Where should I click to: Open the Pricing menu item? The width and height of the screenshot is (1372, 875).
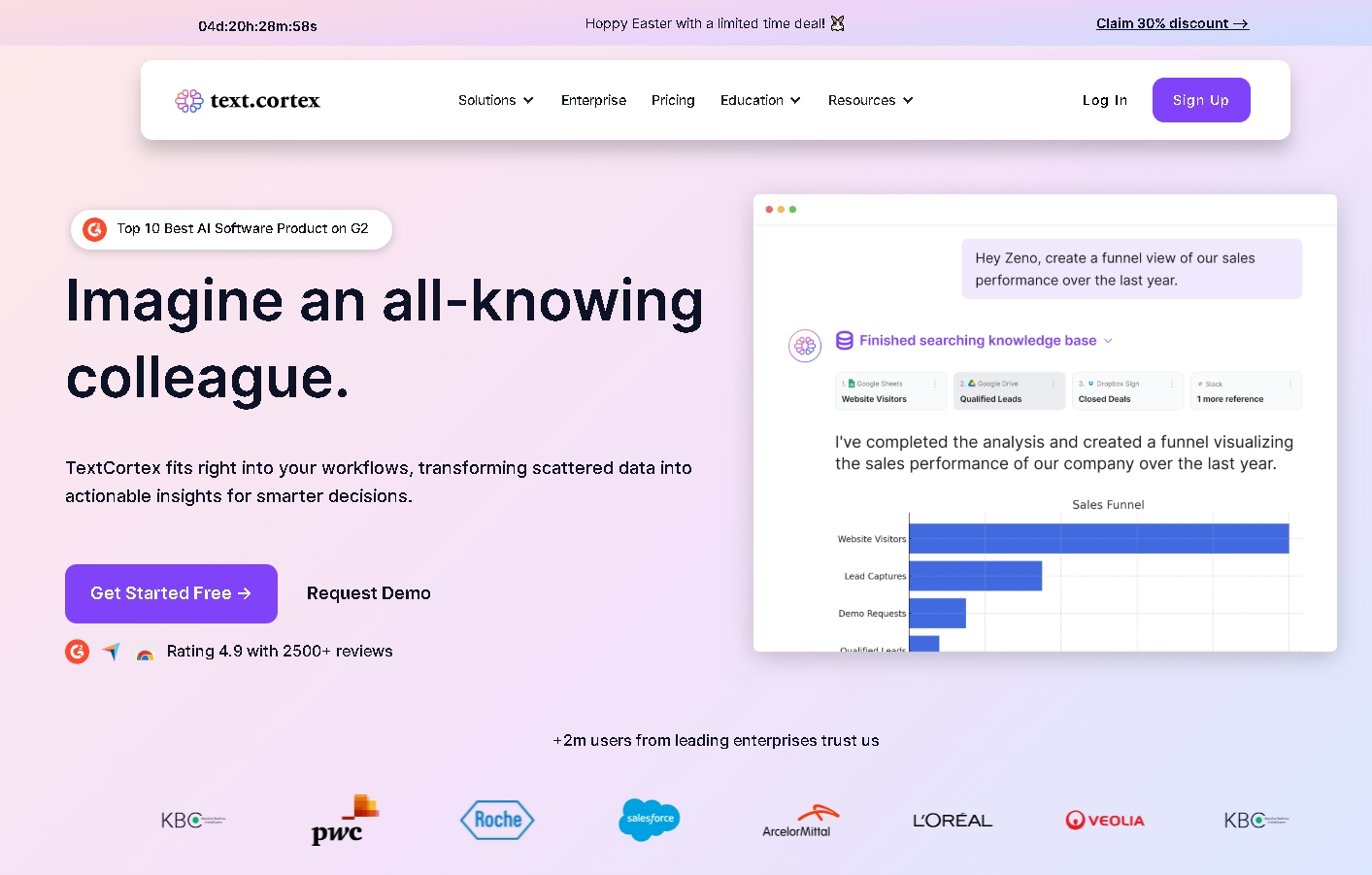click(673, 100)
